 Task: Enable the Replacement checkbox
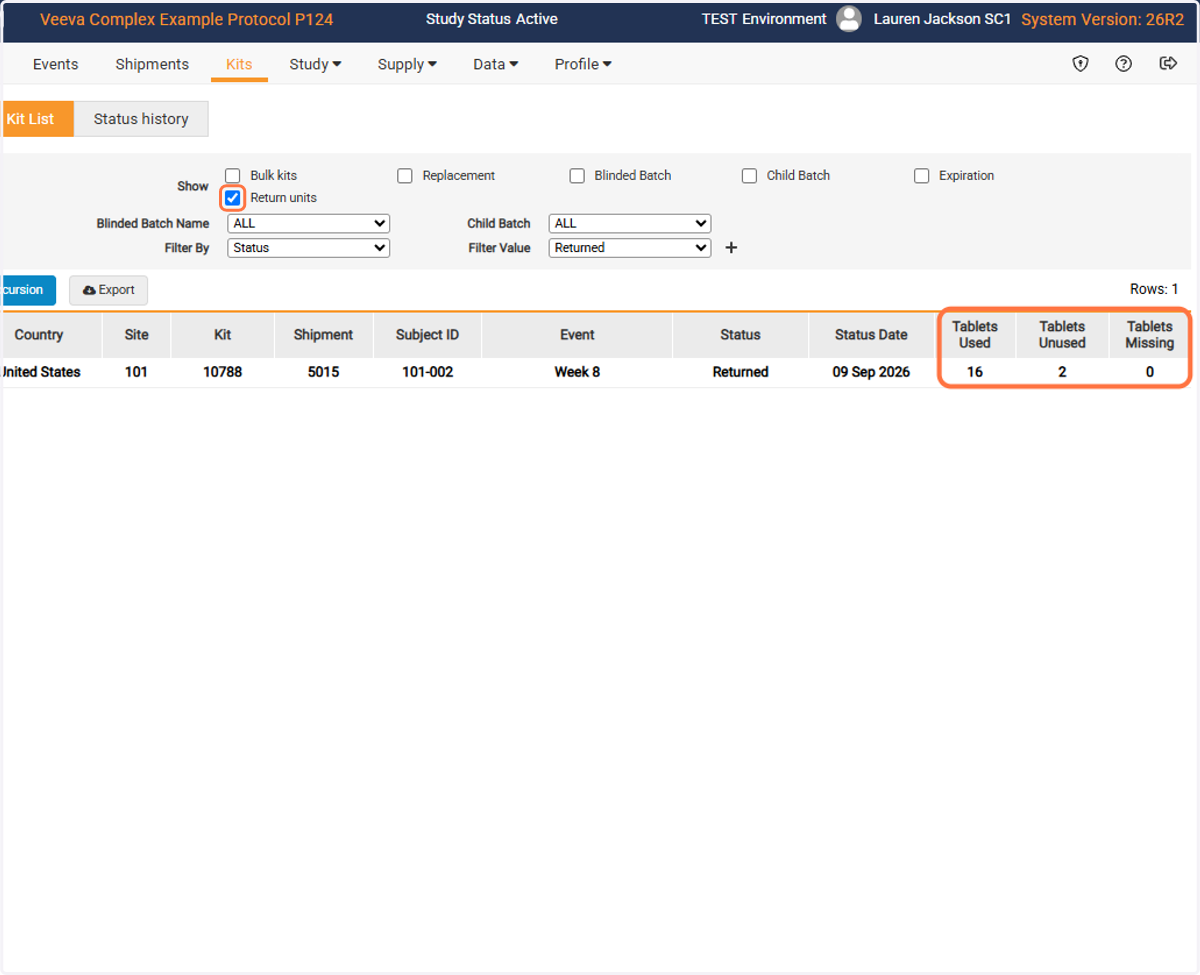click(x=405, y=176)
